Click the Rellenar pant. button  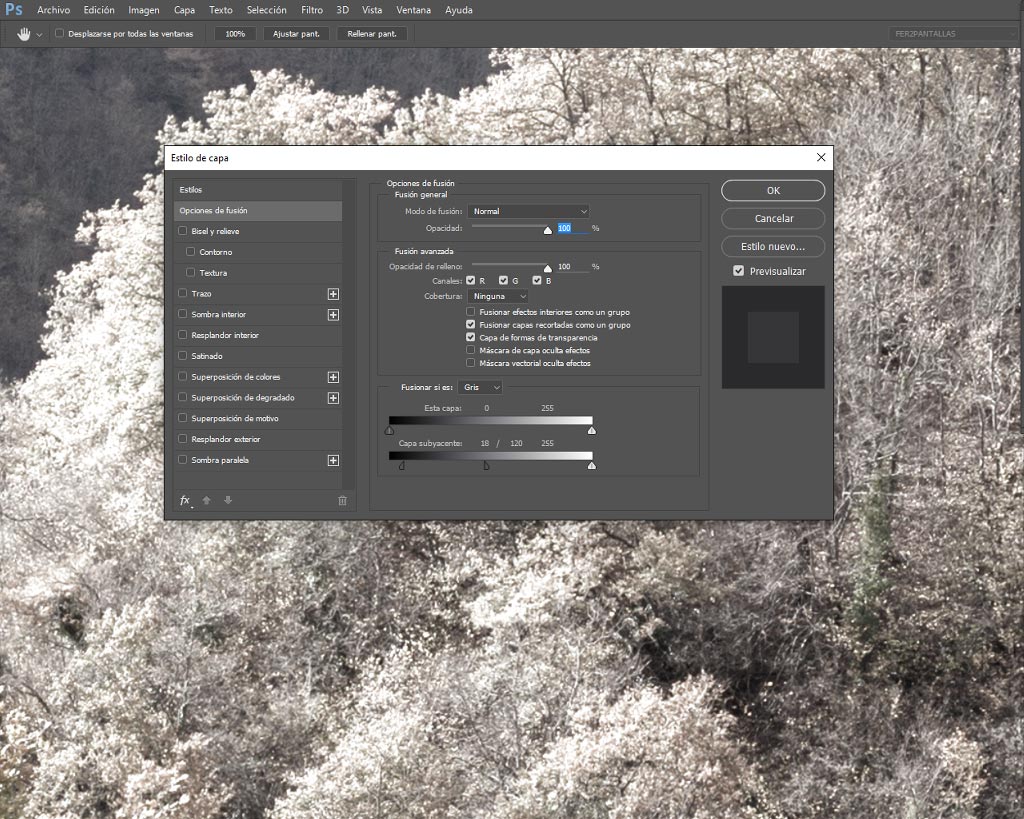[x=372, y=34]
